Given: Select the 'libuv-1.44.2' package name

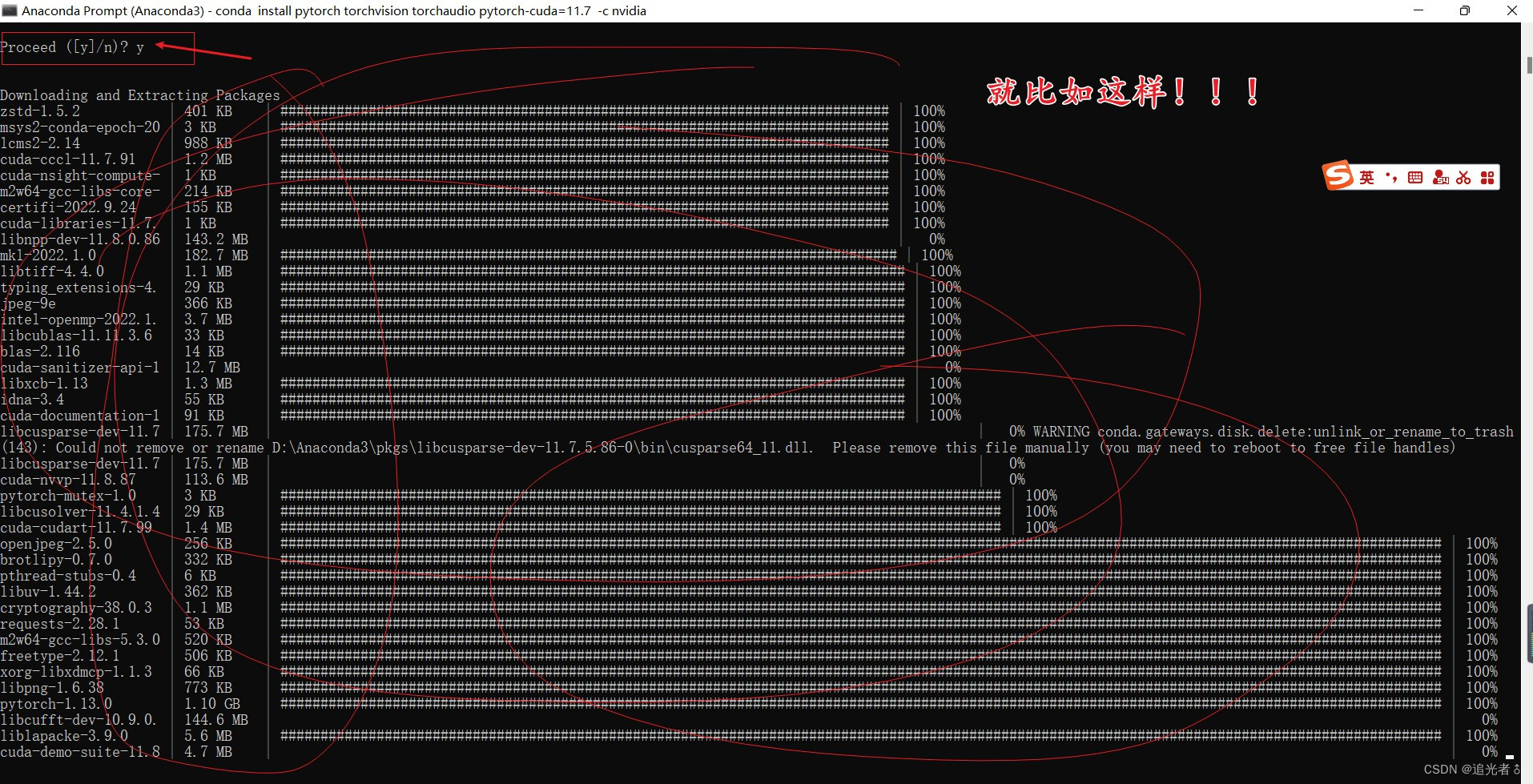Looking at the screenshot, I should 48,592.
